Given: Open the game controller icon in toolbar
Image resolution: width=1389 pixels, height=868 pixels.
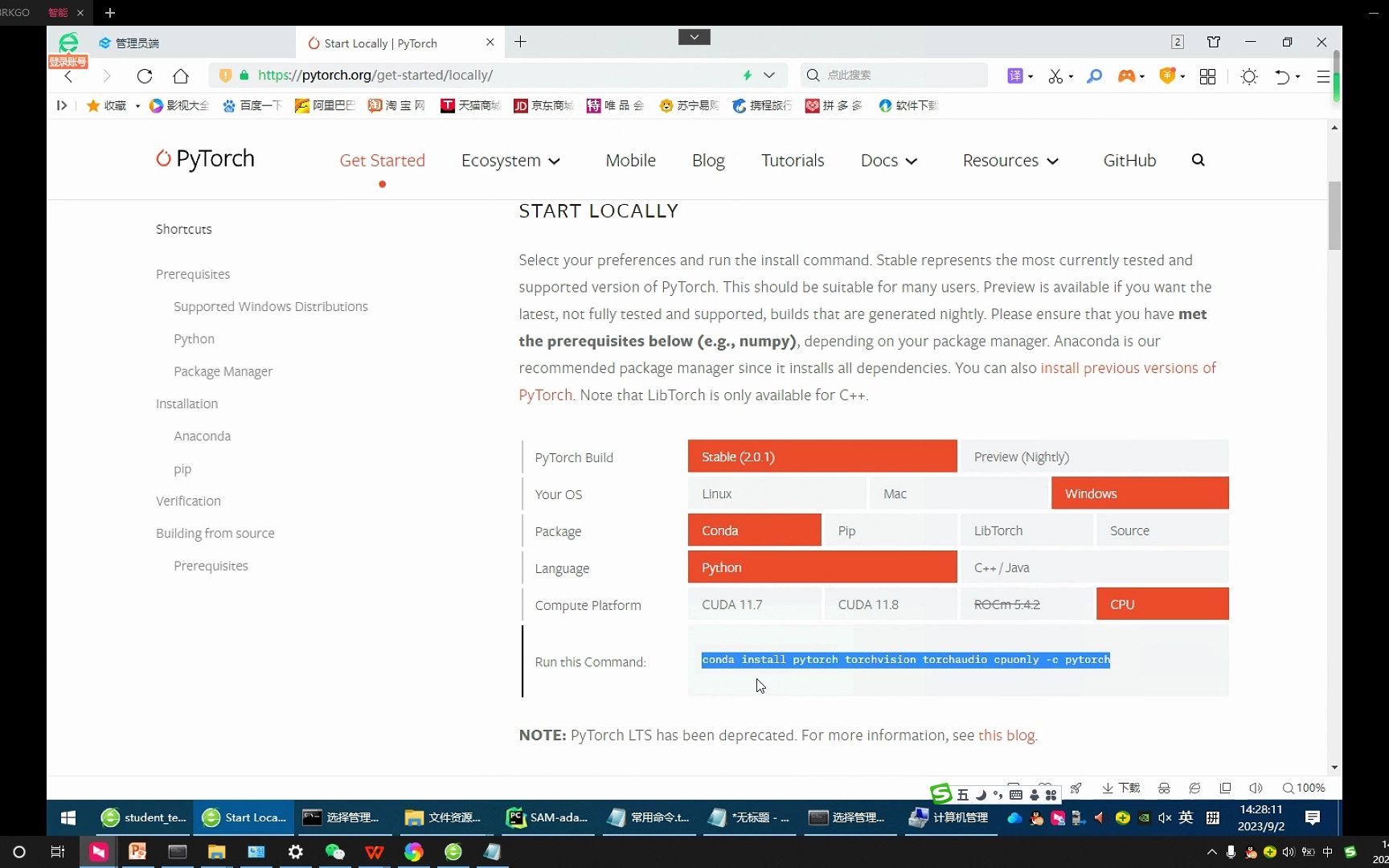Looking at the screenshot, I should (1126, 76).
